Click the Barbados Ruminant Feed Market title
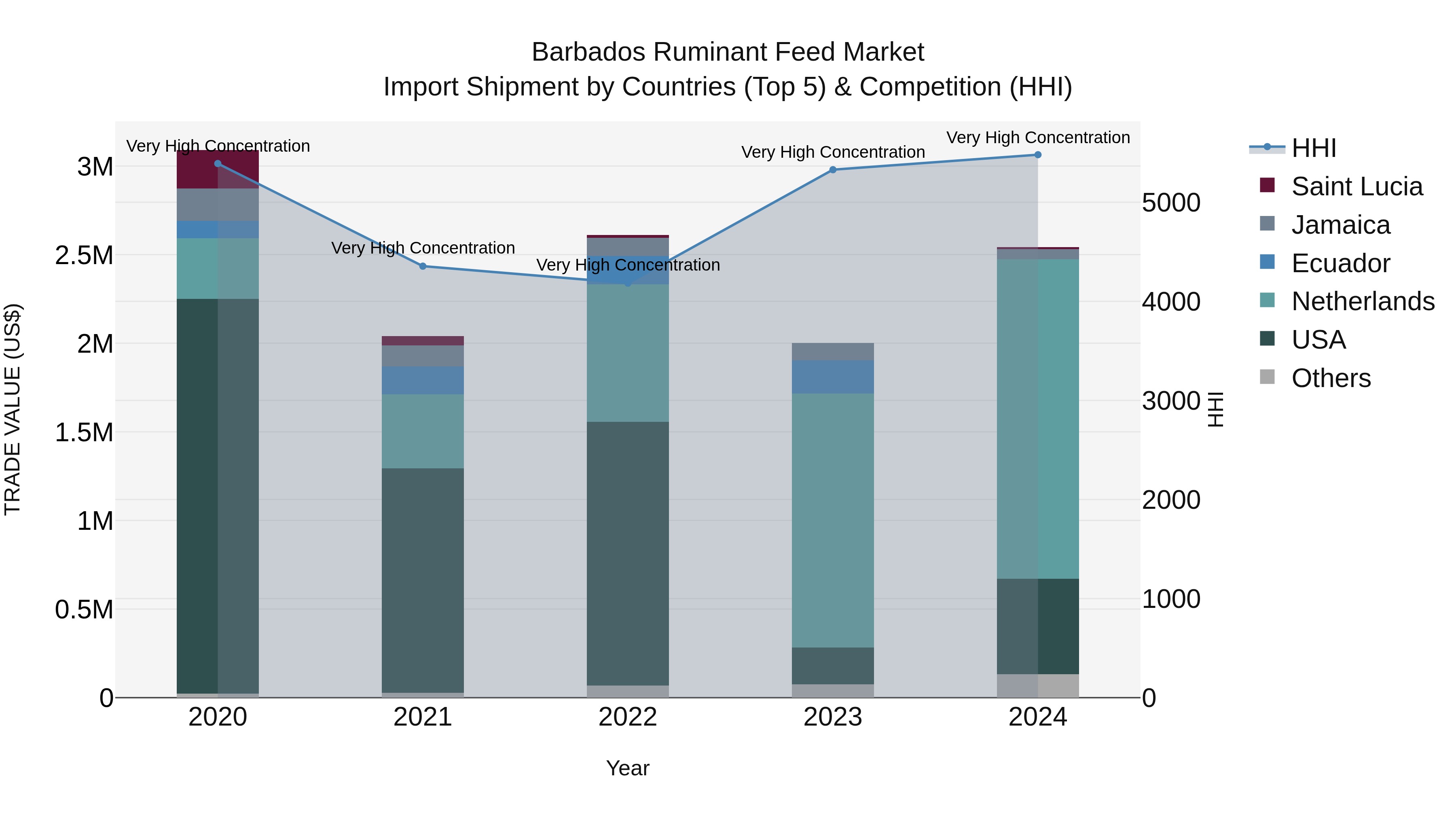Screen dimensions: 1456x819 click(x=728, y=52)
